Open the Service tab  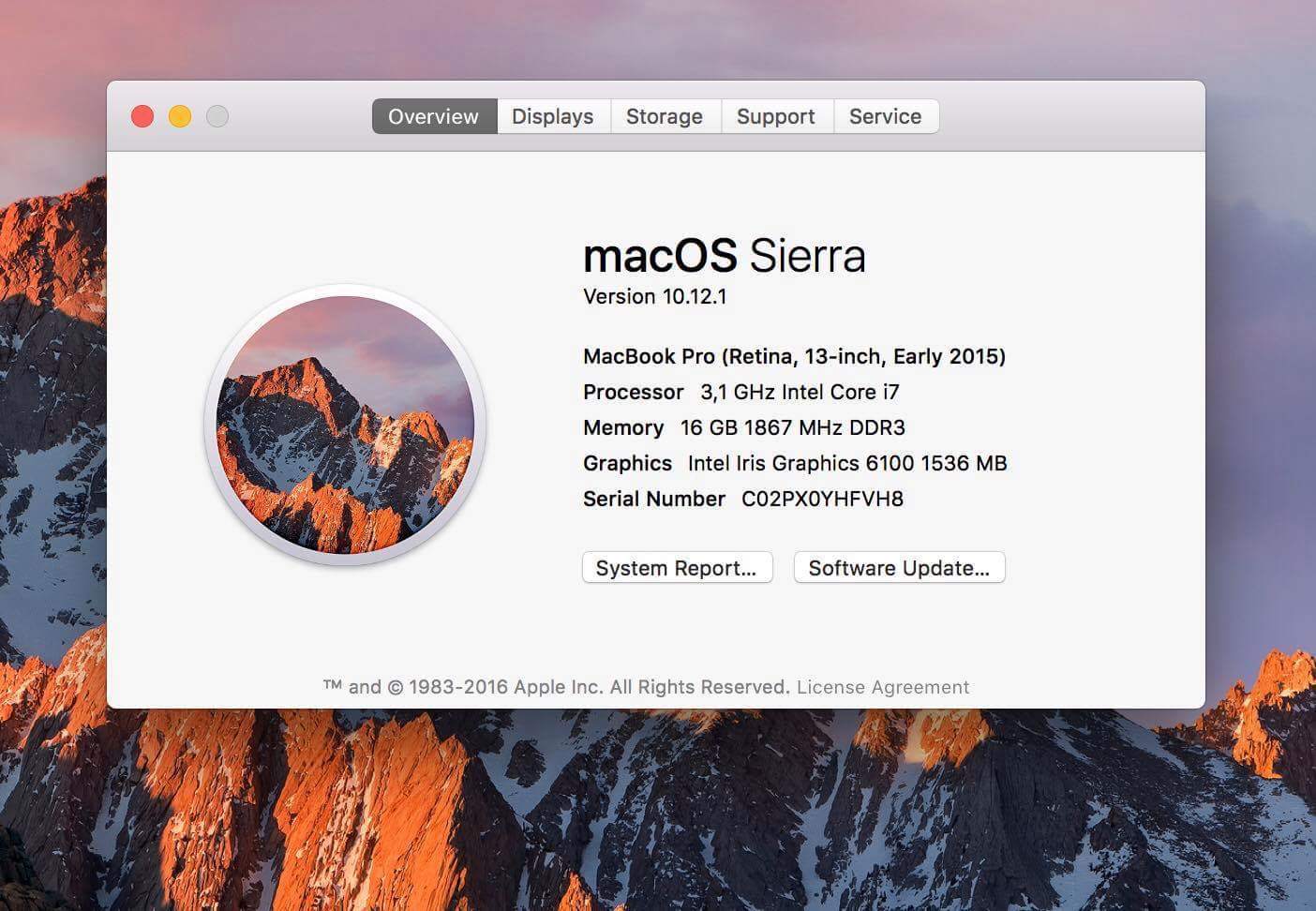coord(886,116)
